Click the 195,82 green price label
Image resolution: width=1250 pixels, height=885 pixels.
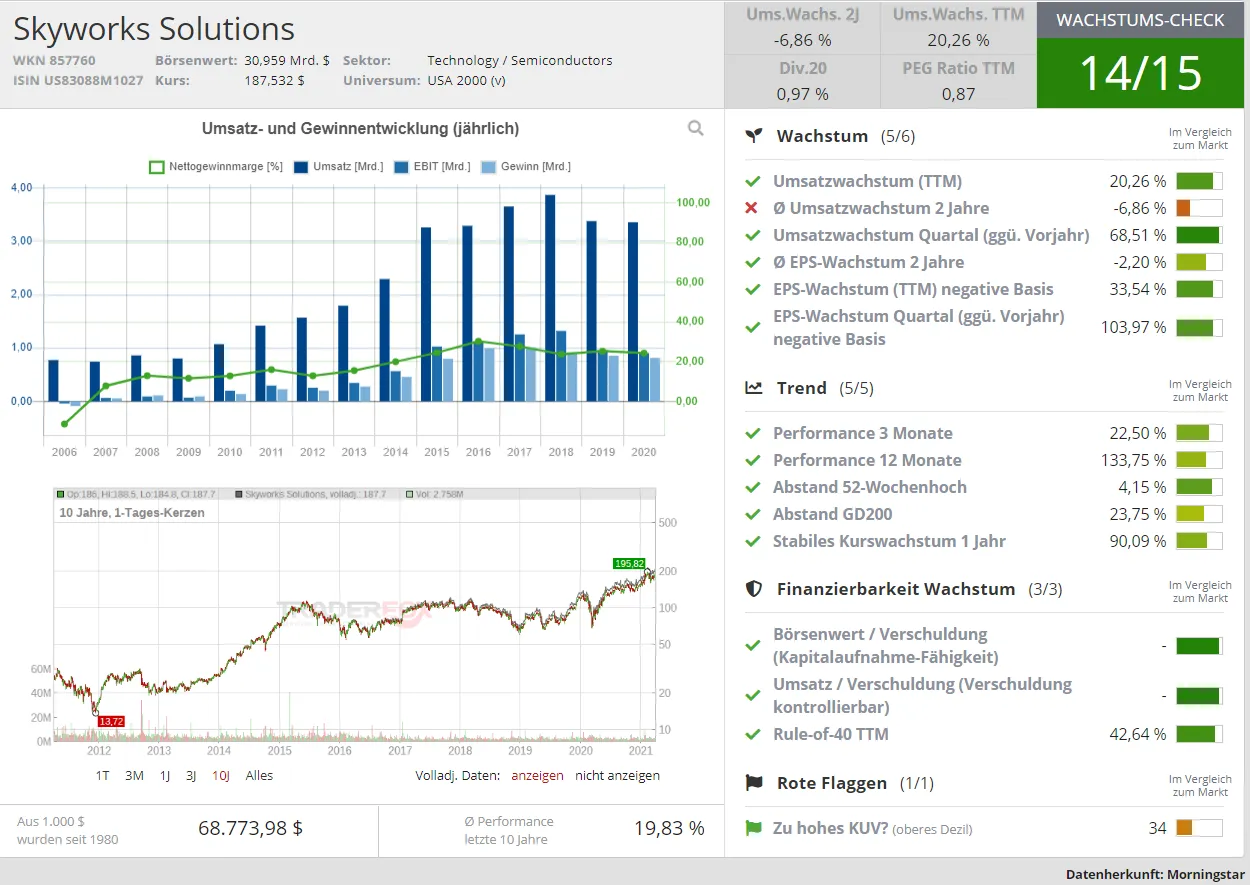coord(629,563)
